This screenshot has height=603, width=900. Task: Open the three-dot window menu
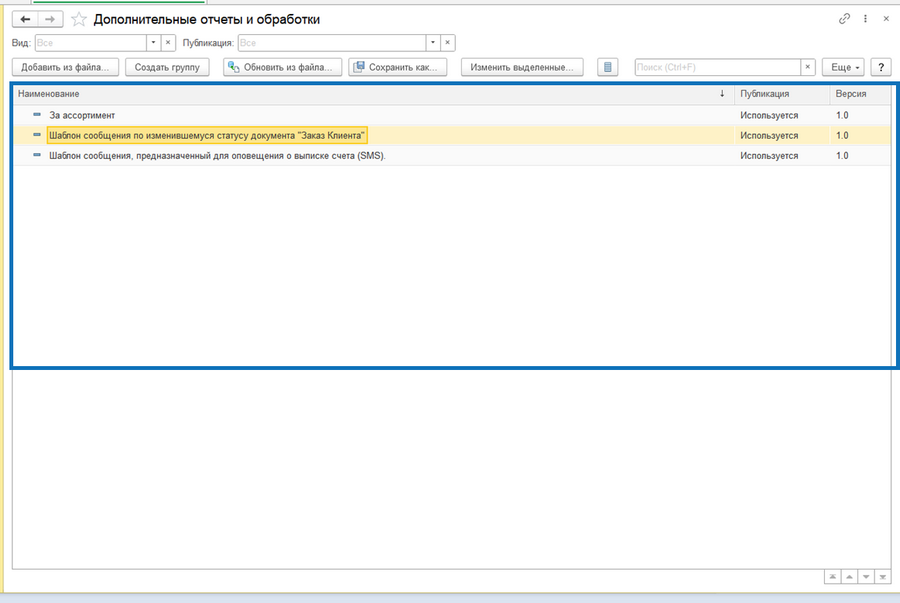pos(865,19)
